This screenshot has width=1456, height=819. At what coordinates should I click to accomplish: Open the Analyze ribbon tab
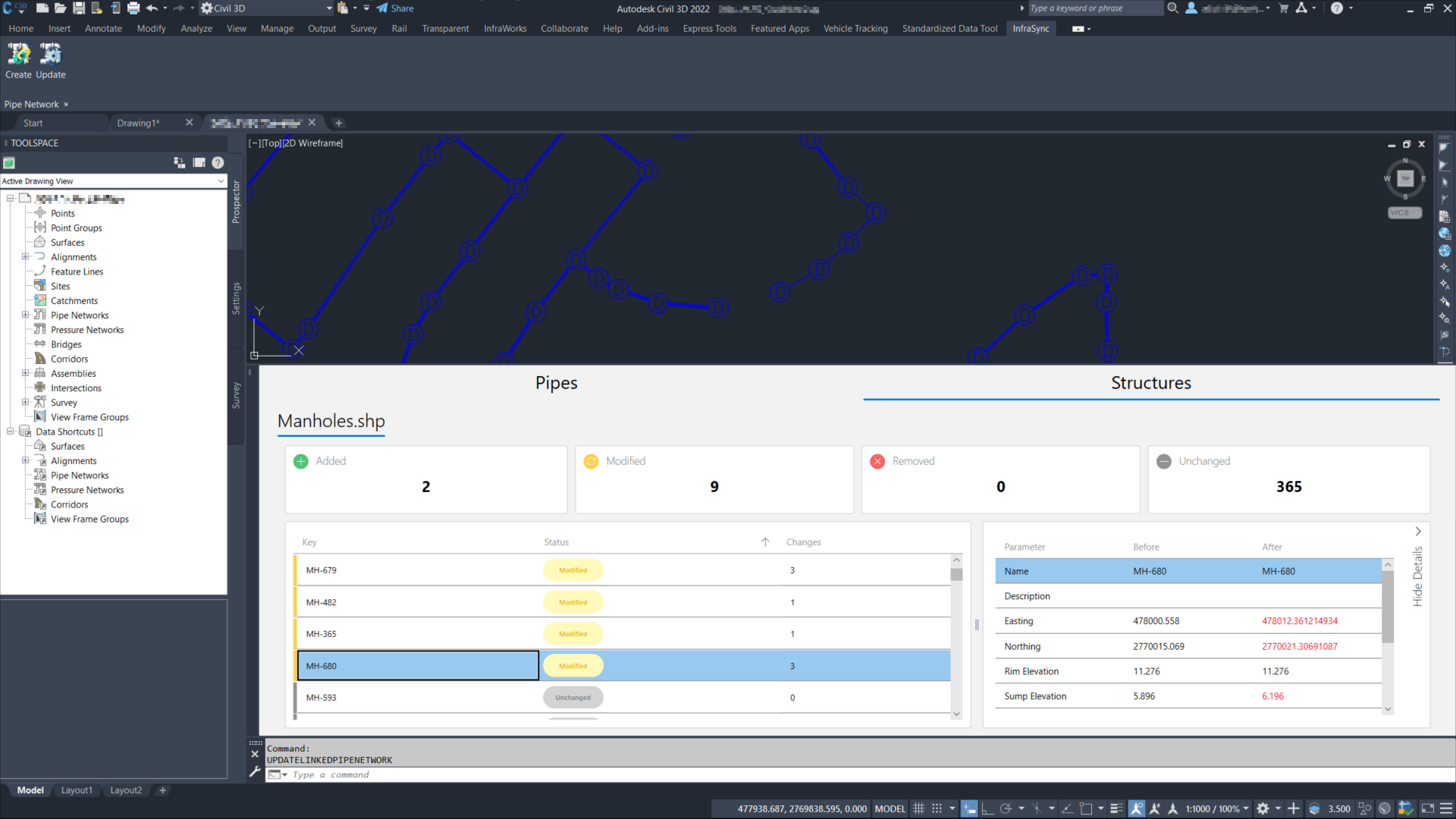coord(196,29)
